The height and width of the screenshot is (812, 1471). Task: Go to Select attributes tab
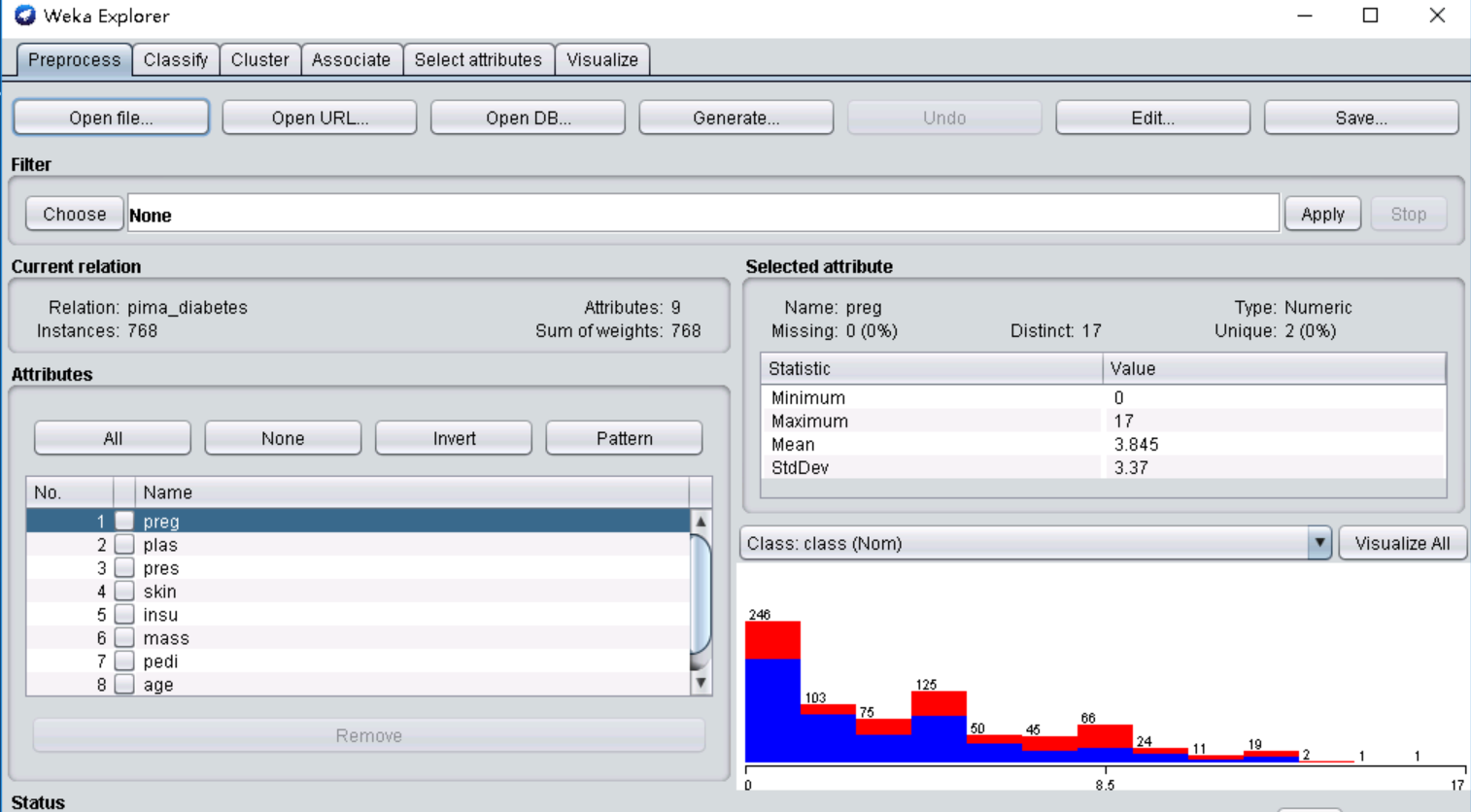(478, 60)
